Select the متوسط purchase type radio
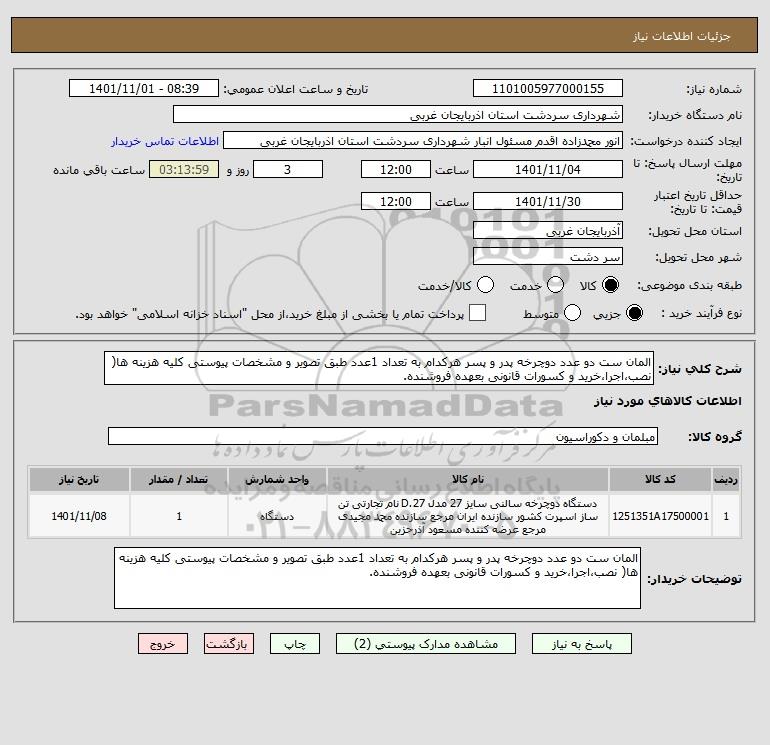 (x=573, y=313)
